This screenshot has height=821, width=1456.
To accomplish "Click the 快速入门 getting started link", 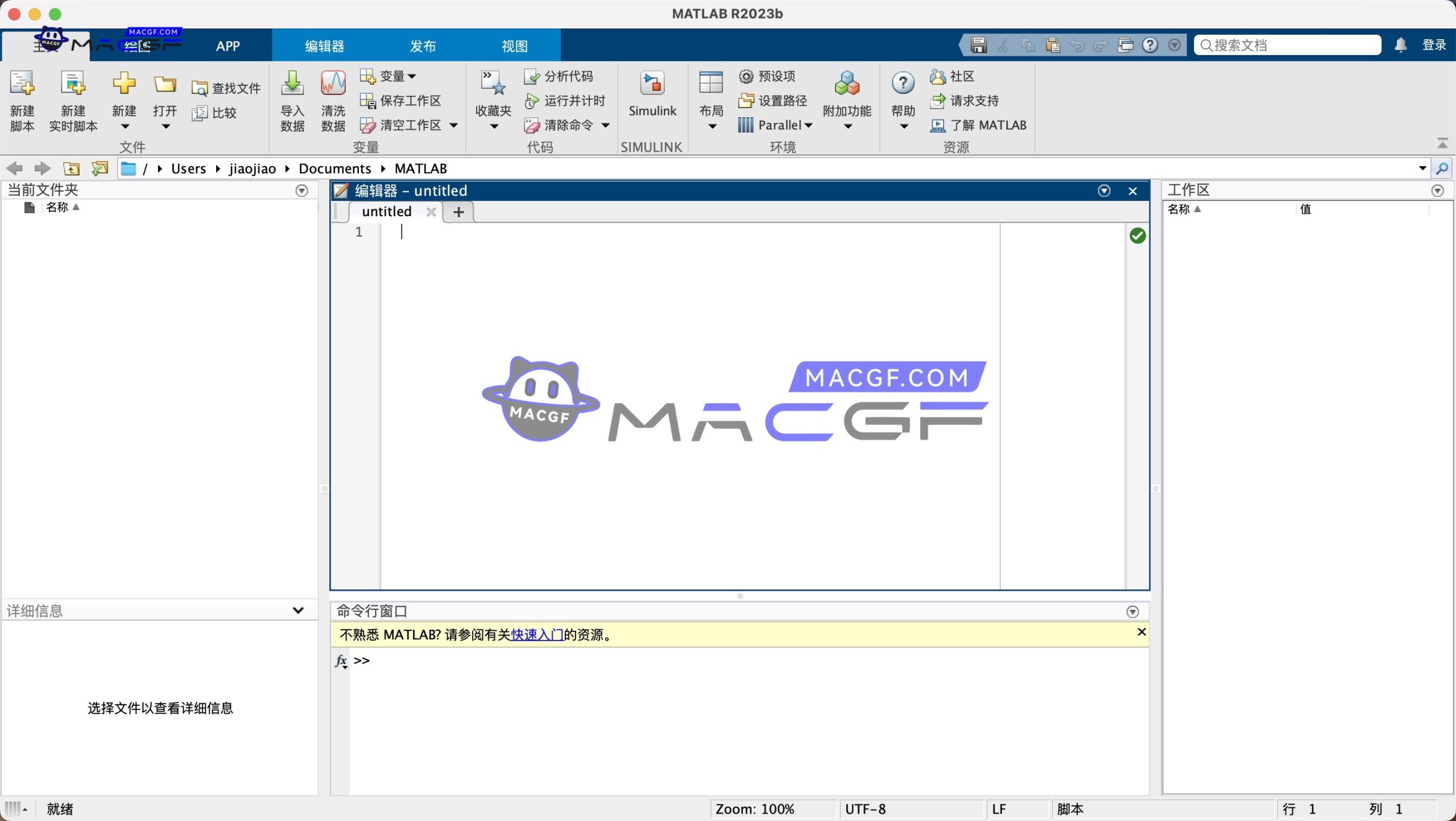I will tap(535, 634).
